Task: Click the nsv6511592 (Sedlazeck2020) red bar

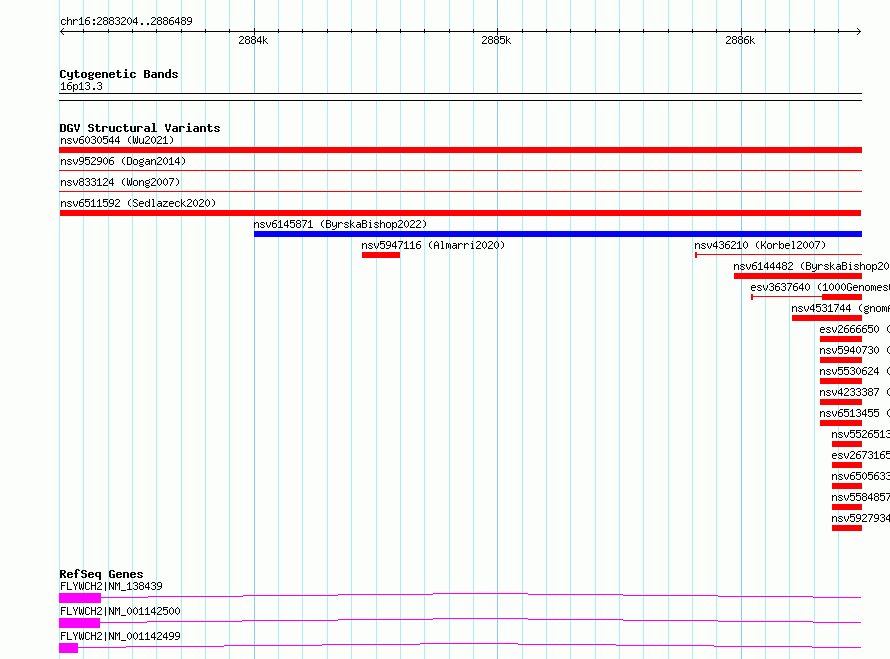Action: point(460,213)
